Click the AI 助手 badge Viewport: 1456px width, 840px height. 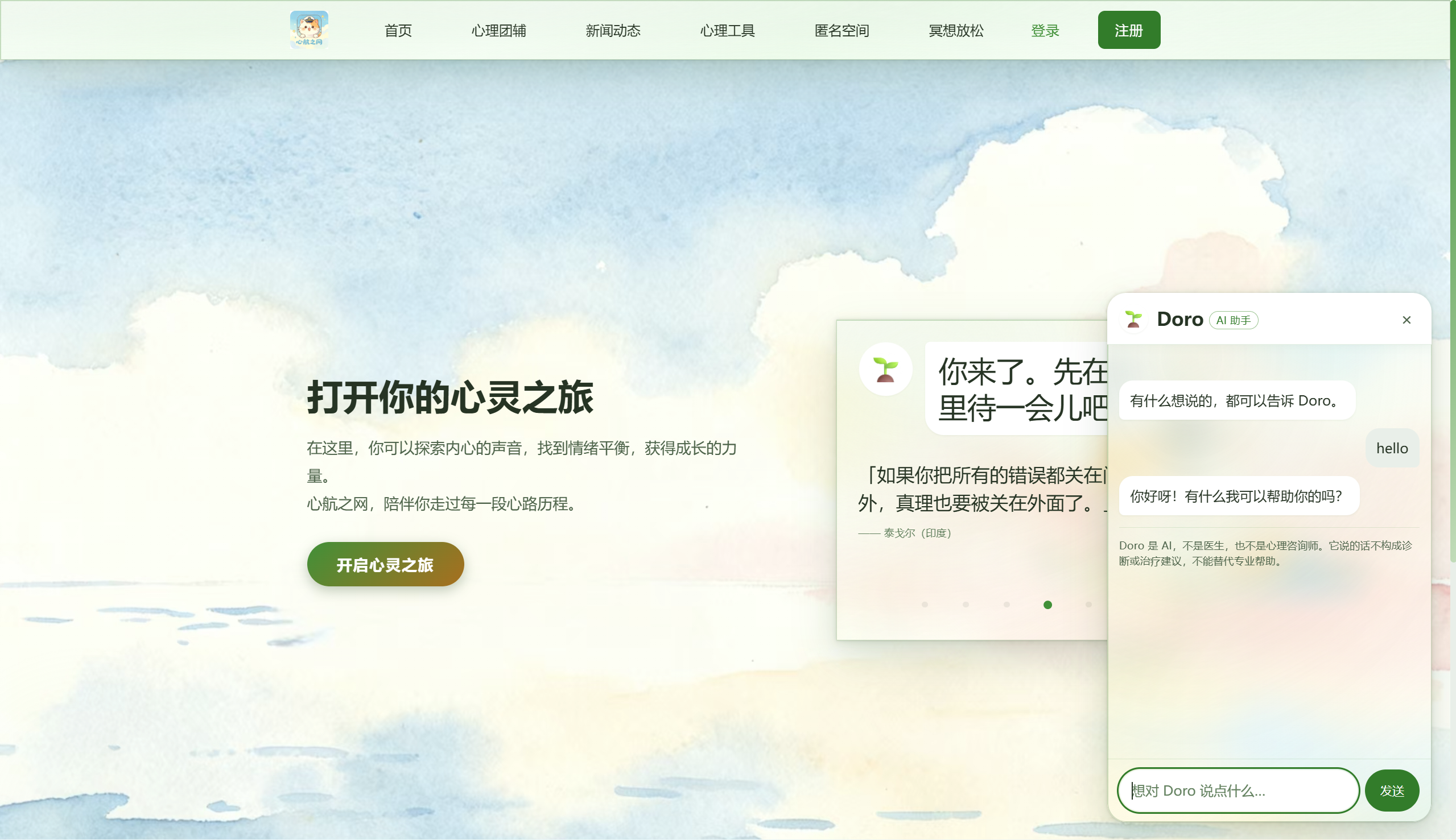click(1233, 320)
